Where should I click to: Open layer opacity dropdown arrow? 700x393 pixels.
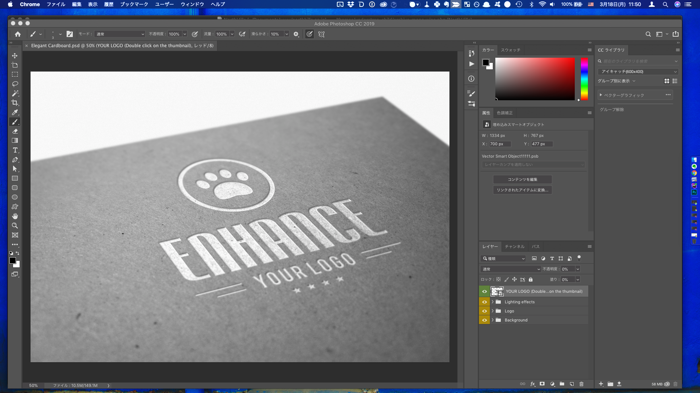click(x=578, y=269)
